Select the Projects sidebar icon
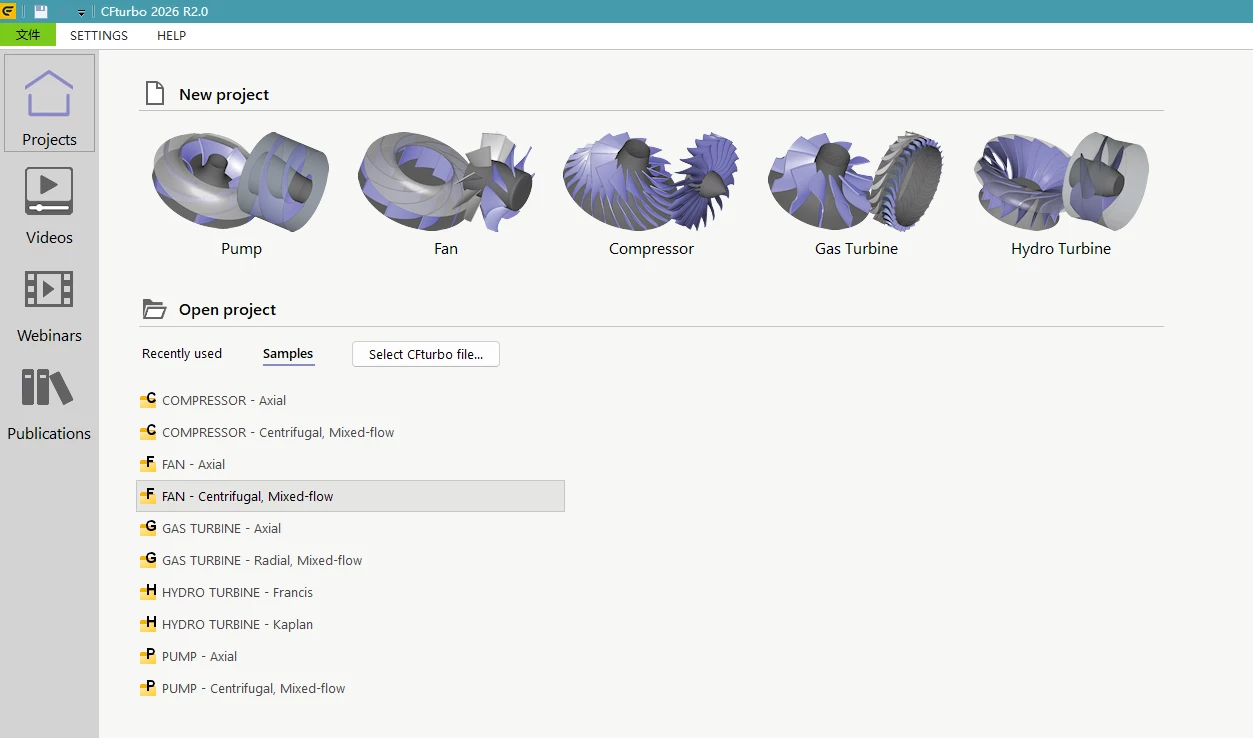 pyautogui.click(x=49, y=103)
